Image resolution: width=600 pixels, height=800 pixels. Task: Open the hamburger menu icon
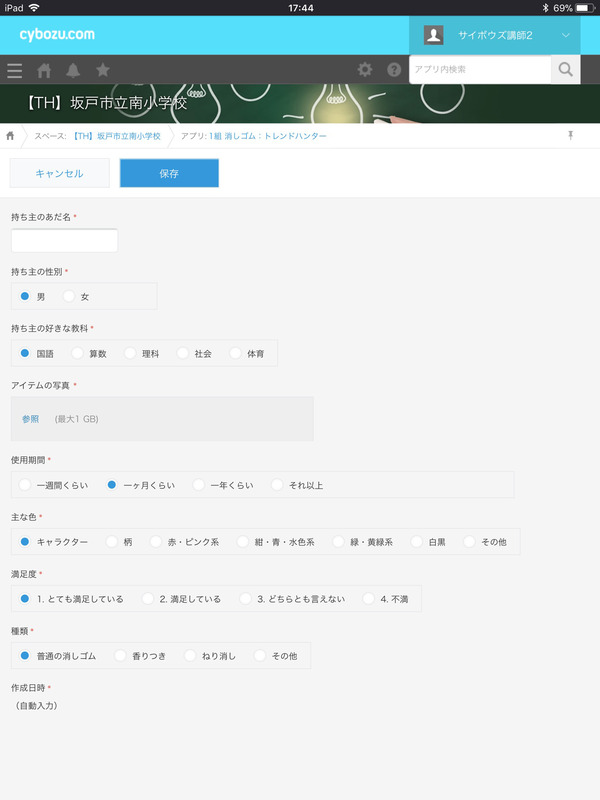pyautogui.click(x=14, y=70)
